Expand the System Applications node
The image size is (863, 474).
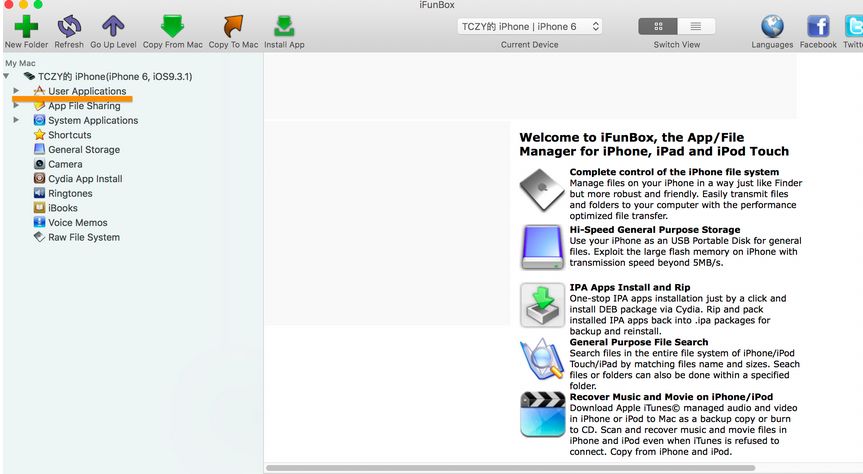tap(16, 119)
